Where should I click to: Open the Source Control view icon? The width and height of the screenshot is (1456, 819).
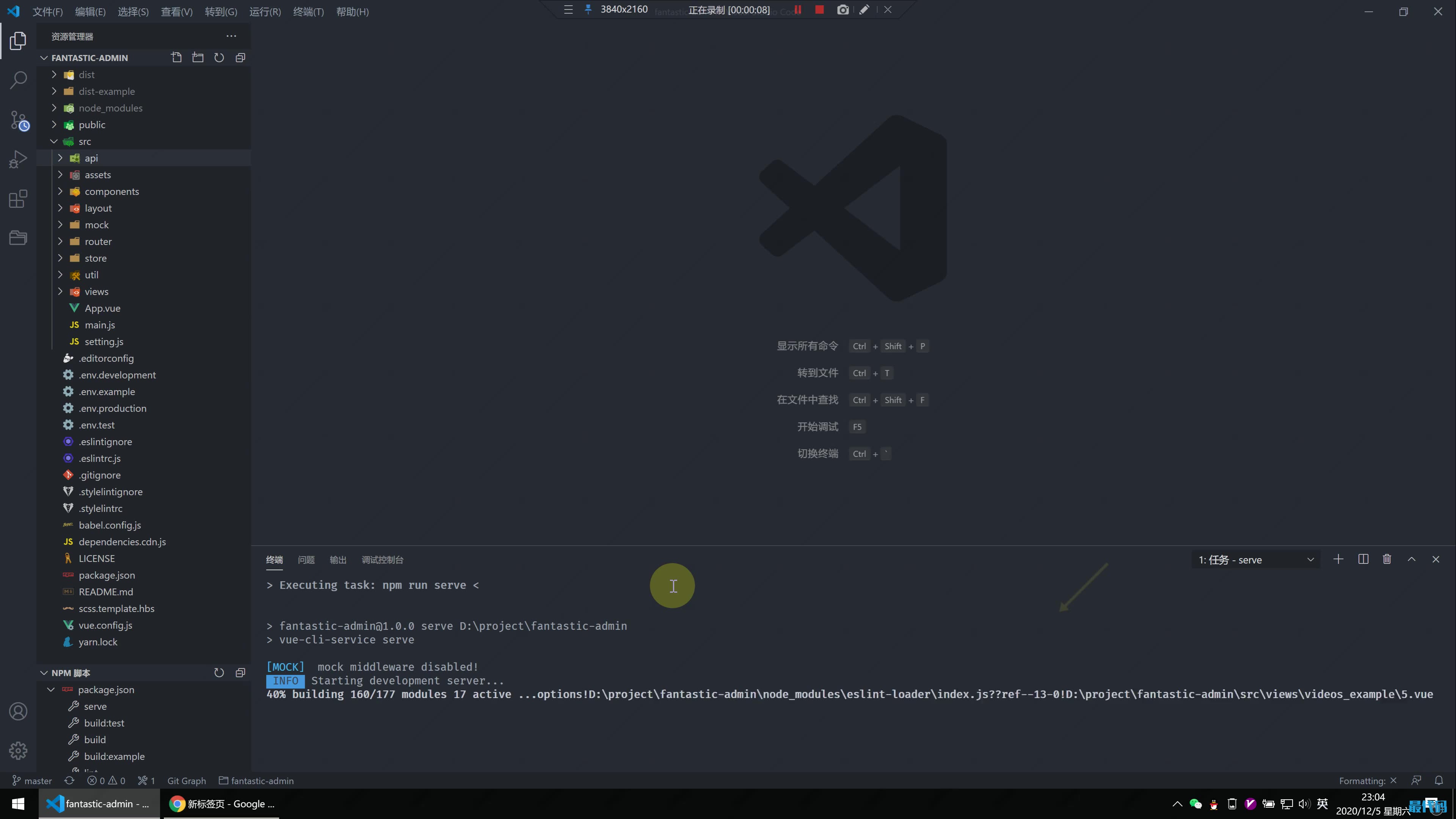pos(19,121)
